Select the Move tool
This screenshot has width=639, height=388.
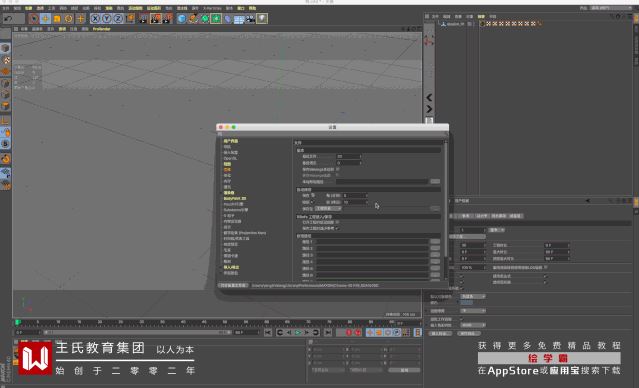click(x=46, y=19)
